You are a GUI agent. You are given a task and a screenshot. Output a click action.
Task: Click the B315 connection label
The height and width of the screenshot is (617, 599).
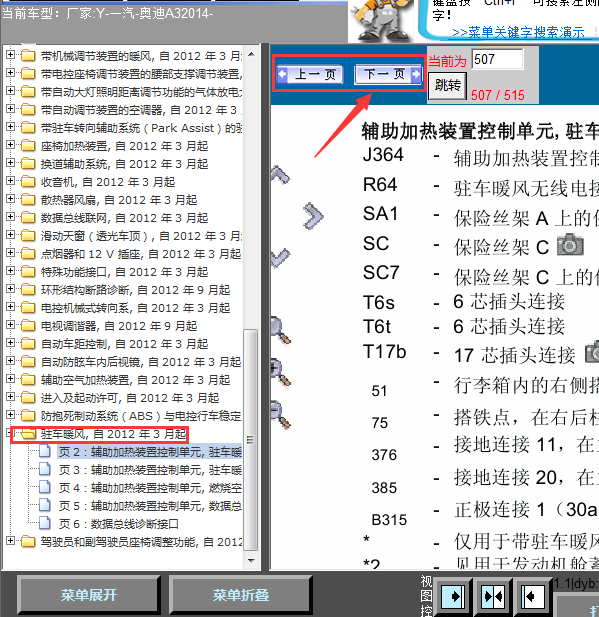click(x=389, y=520)
